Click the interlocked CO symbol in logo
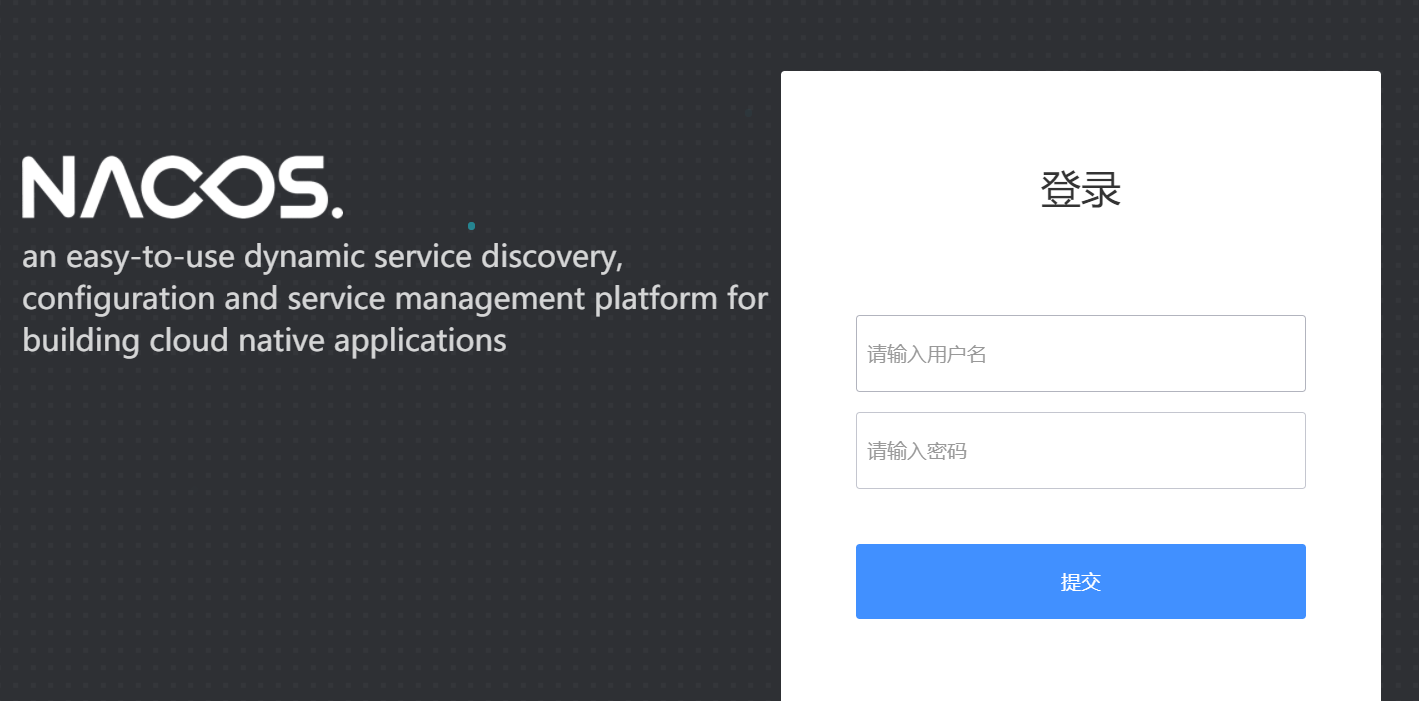The height and width of the screenshot is (701, 1419). (206, 187)
